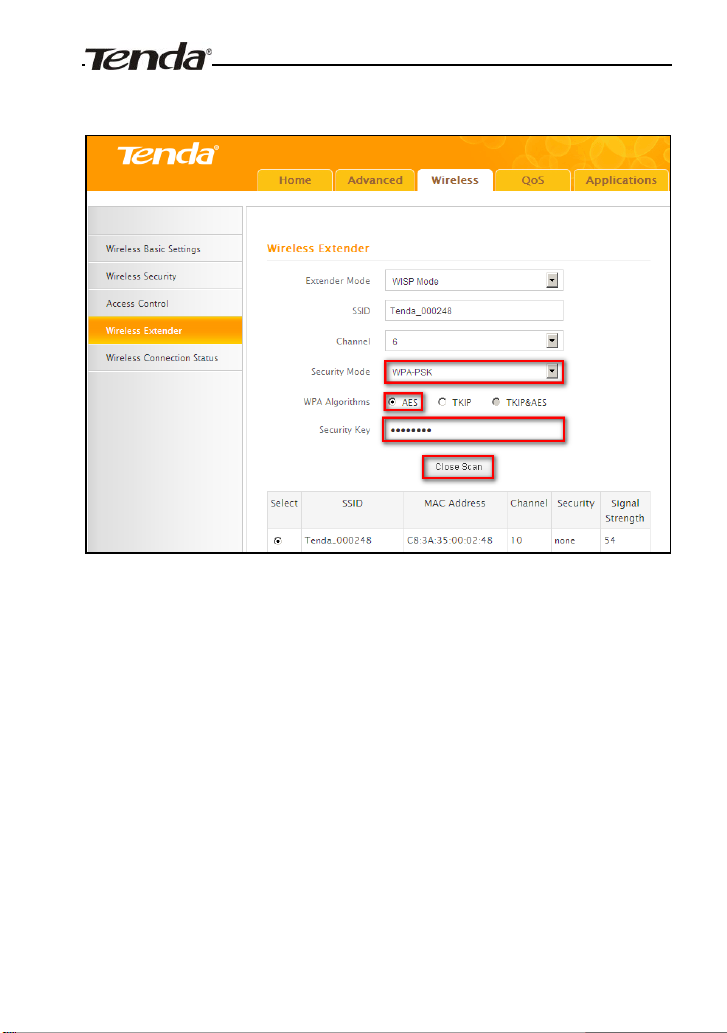Expand the Extender Mode dropdown arrow

tap(552, 281)
